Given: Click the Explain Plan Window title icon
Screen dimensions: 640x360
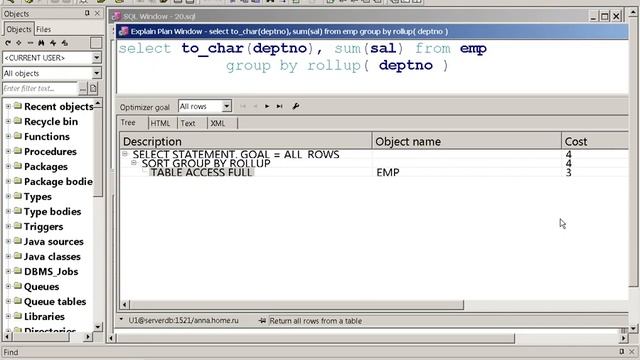Looking at the screenshot, I should pos(123,31).
